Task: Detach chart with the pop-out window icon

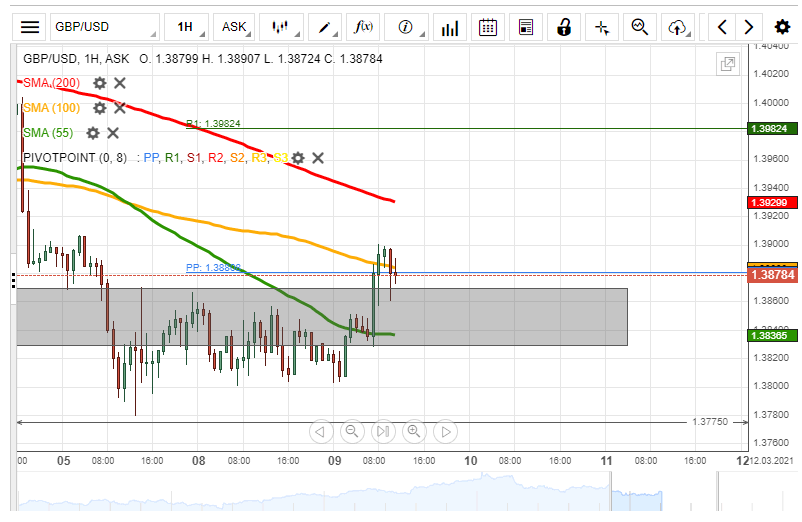Action: 727,64
